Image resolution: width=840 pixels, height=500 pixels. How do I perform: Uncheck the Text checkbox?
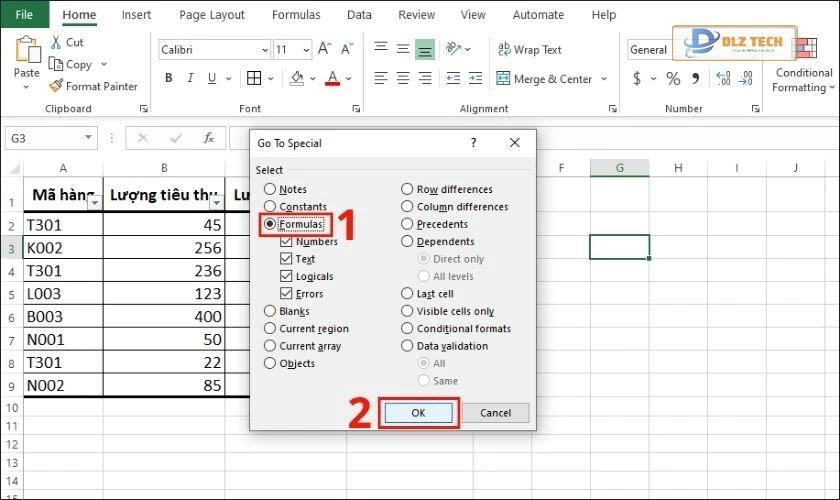(x=286, y=259)
